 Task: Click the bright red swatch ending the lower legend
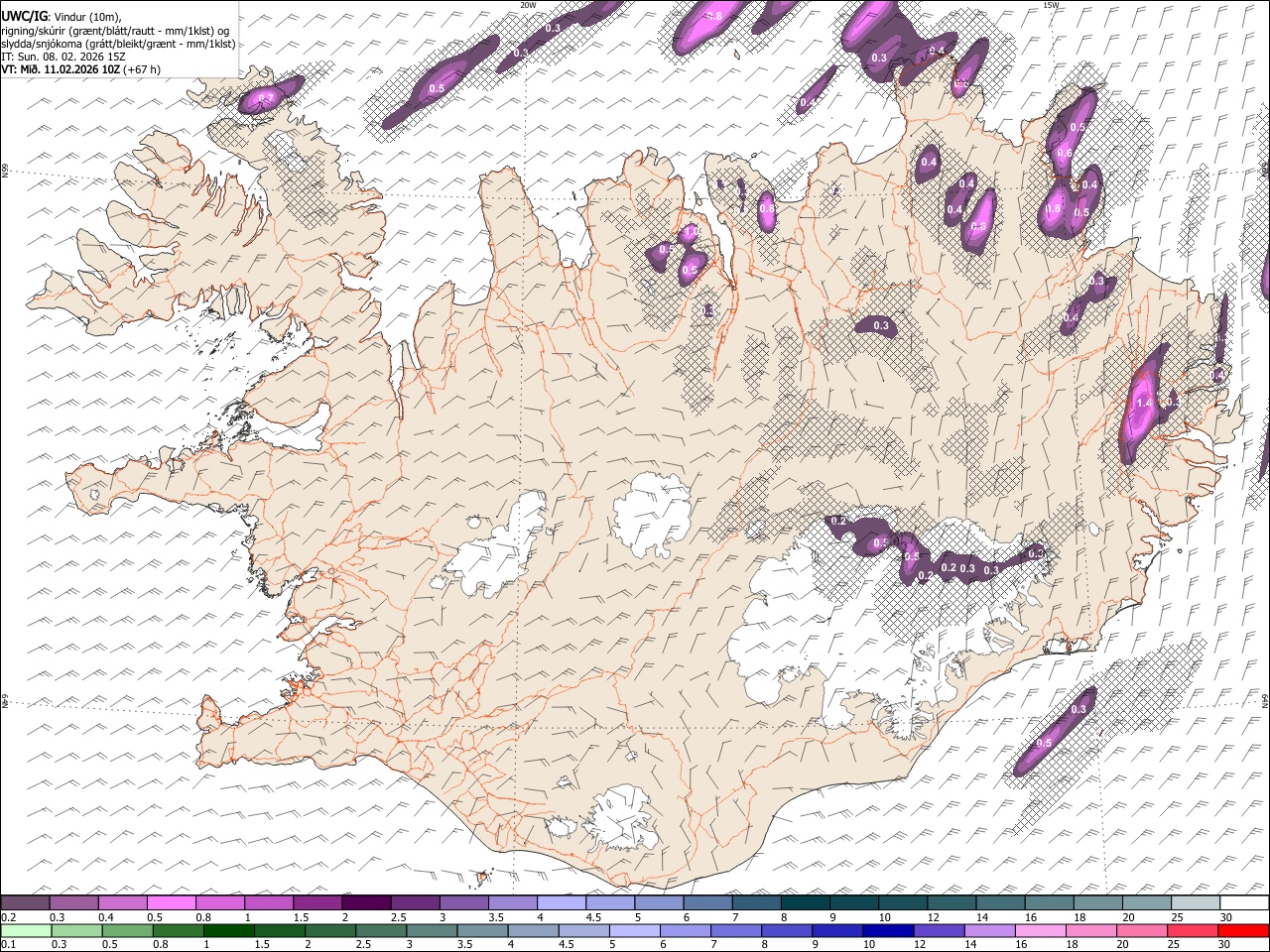[1244, 931]
